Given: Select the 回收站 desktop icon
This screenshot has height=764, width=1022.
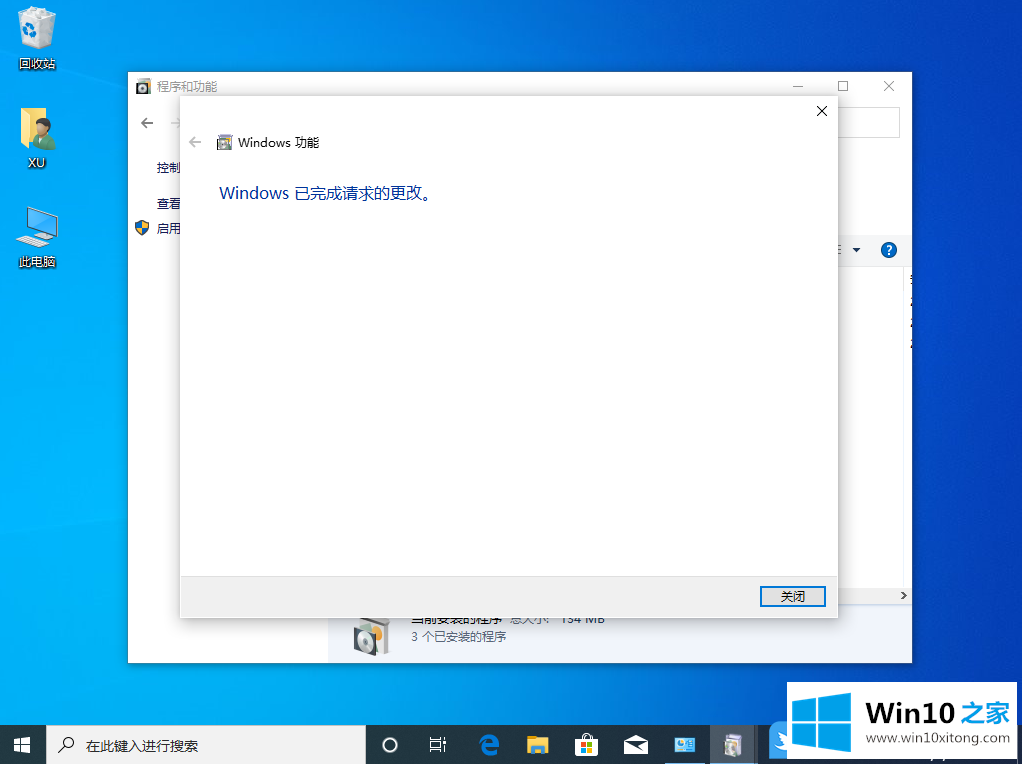Looking at the screenshot, I should pyautogui.click(x=36, y=39).
